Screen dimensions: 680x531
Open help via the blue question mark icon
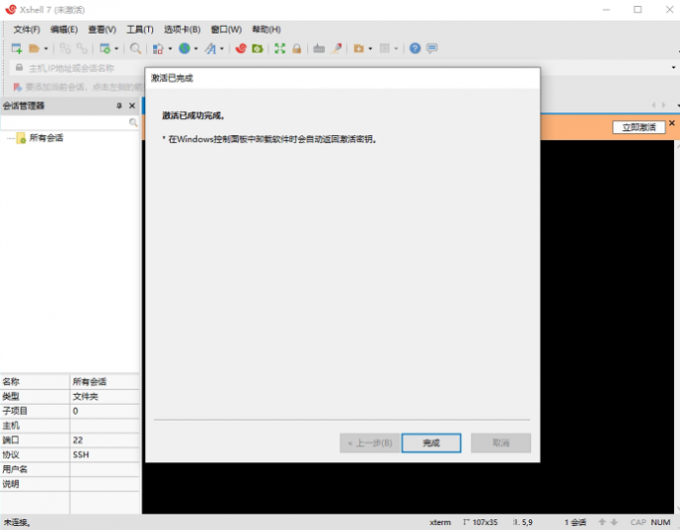(x=415, y=48)
